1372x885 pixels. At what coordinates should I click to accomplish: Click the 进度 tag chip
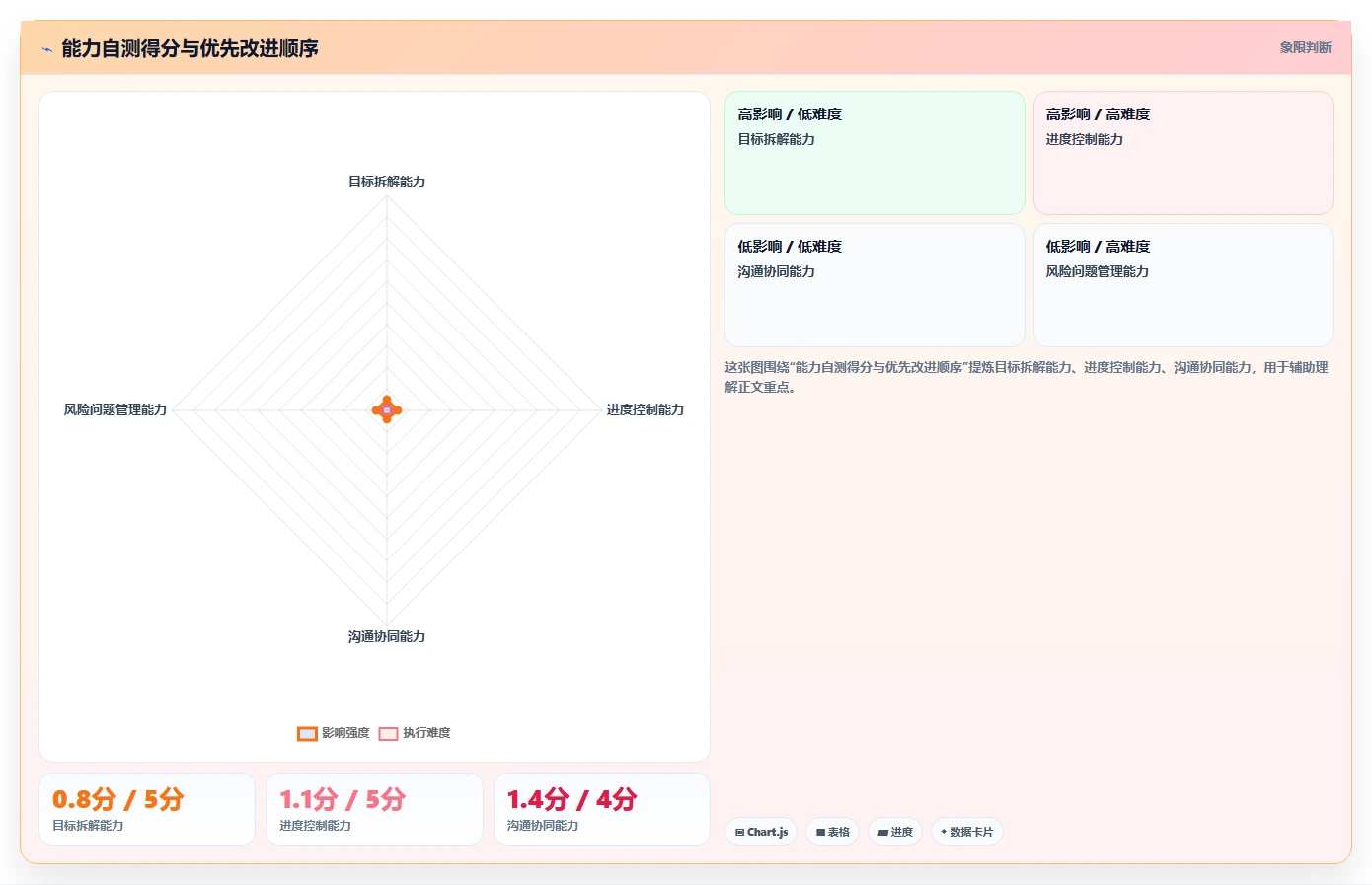[895, 832]
